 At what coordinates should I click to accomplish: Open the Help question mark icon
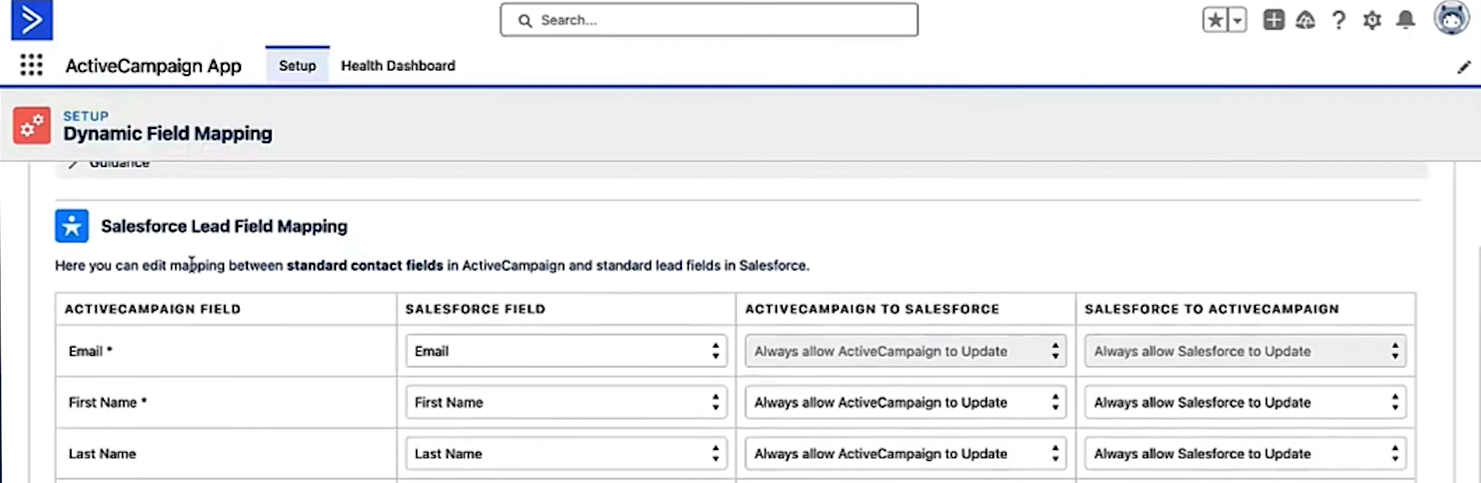click(1339, 20)
